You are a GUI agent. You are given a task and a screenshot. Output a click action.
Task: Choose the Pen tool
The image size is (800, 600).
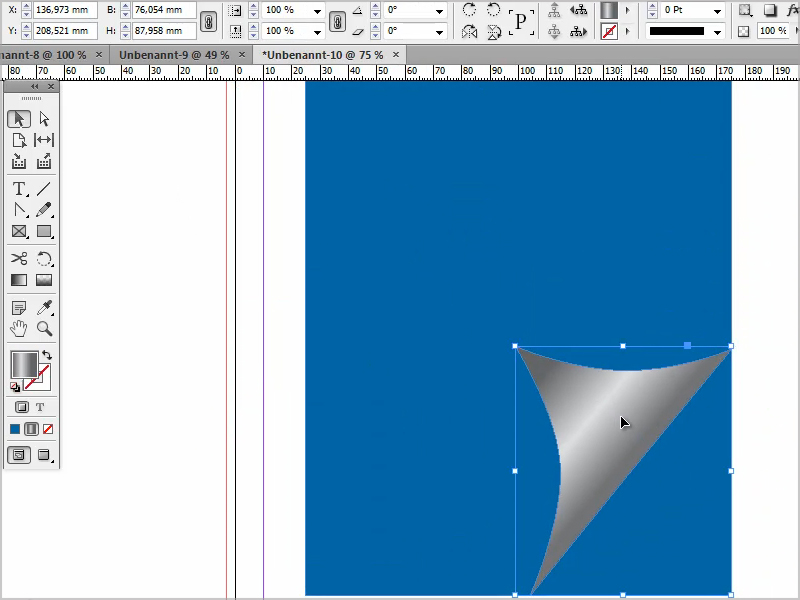pyautogui.click(x=19, y=209)
